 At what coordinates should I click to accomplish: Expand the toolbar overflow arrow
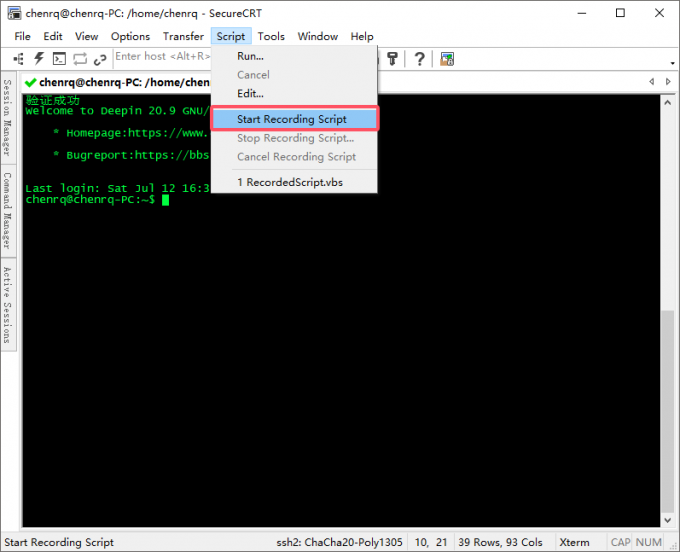point(673,63)
